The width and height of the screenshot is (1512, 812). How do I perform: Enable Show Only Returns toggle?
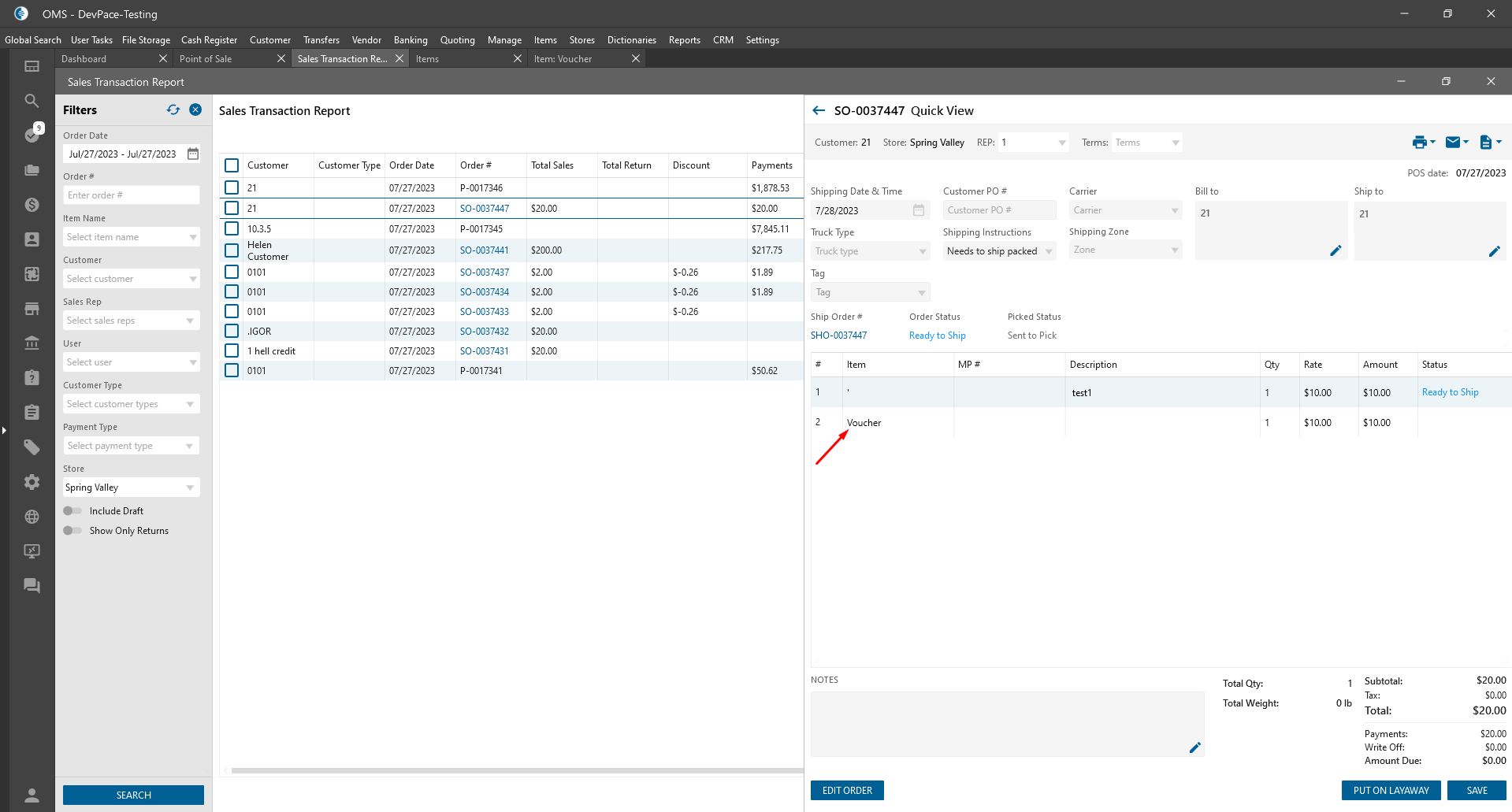[72, 531]
